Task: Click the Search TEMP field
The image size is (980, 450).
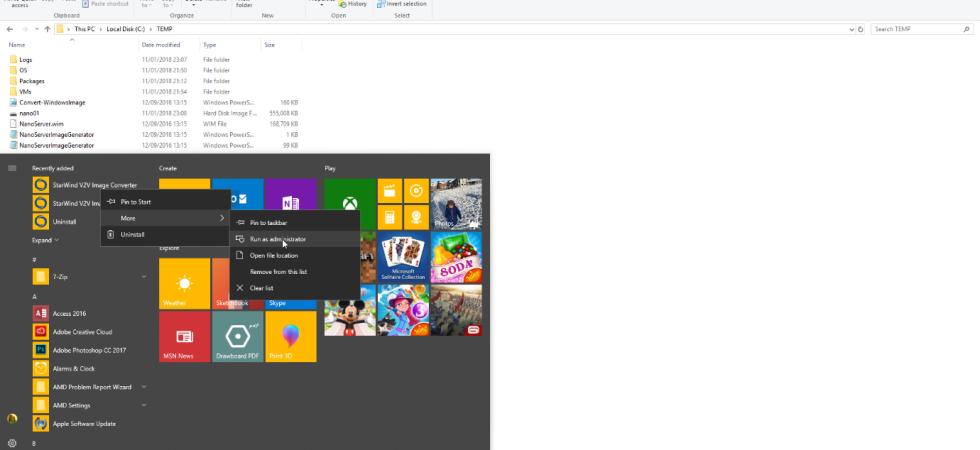Action: click(x=921, y=29)
